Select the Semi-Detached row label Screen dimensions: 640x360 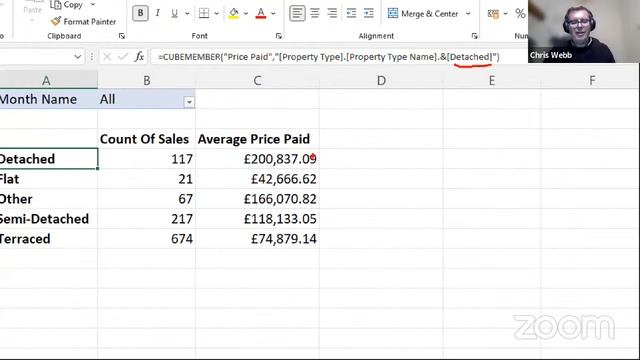click(x=49, y=219)
